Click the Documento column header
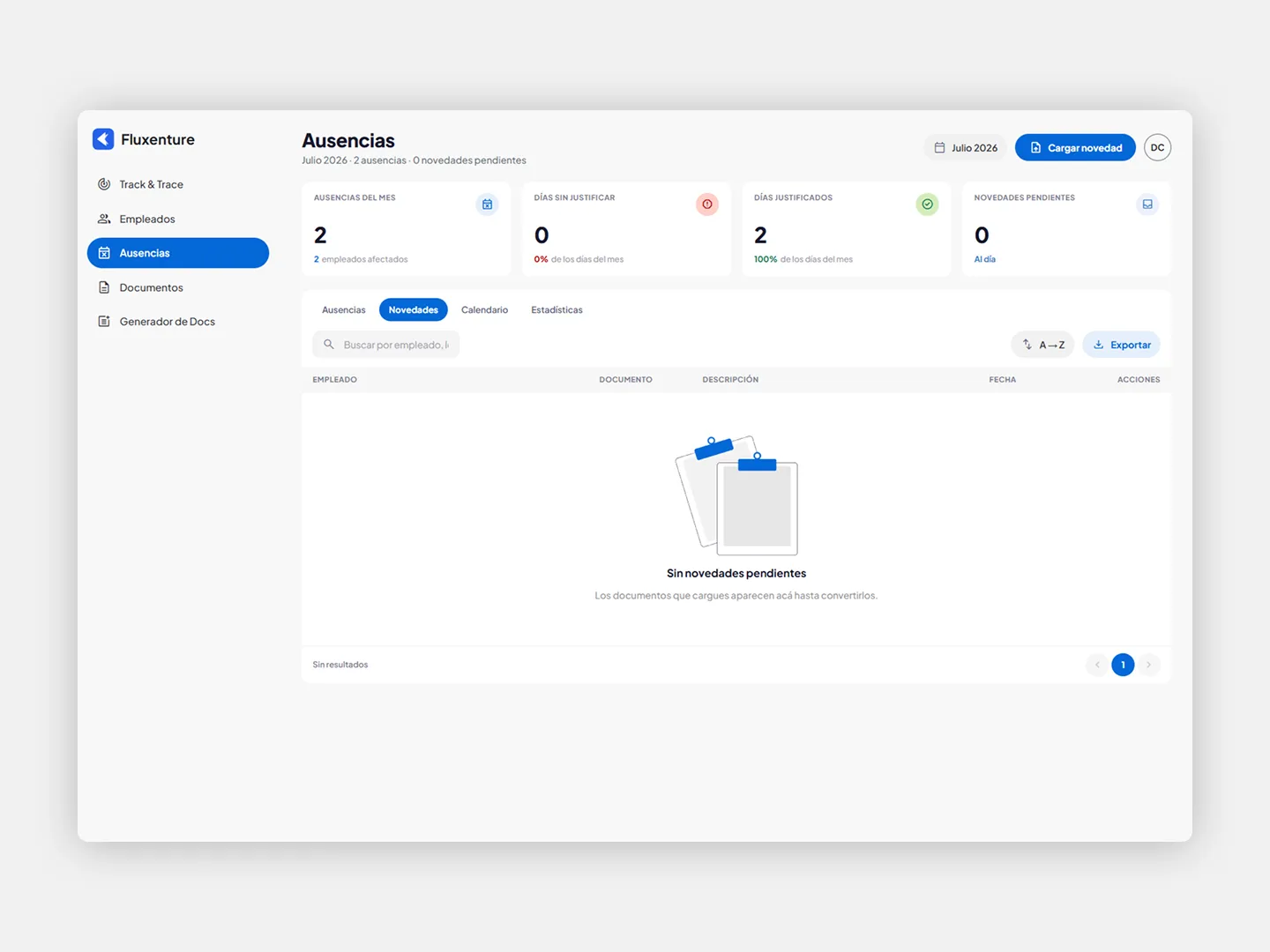The image size is (1270, 952). click(x=626, y=380)
